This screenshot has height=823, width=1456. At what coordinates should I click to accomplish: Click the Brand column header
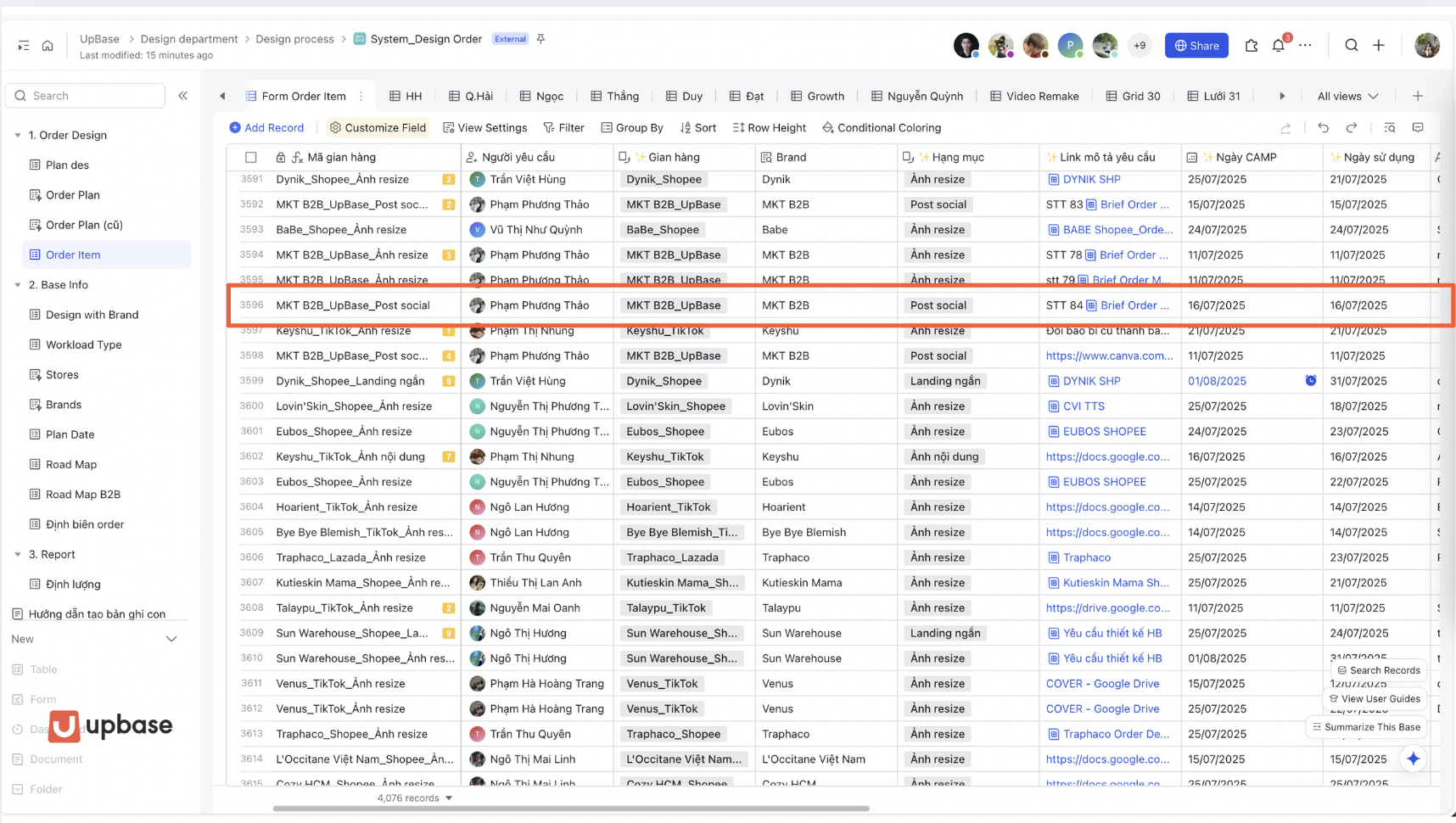click(x=826, y=157)
